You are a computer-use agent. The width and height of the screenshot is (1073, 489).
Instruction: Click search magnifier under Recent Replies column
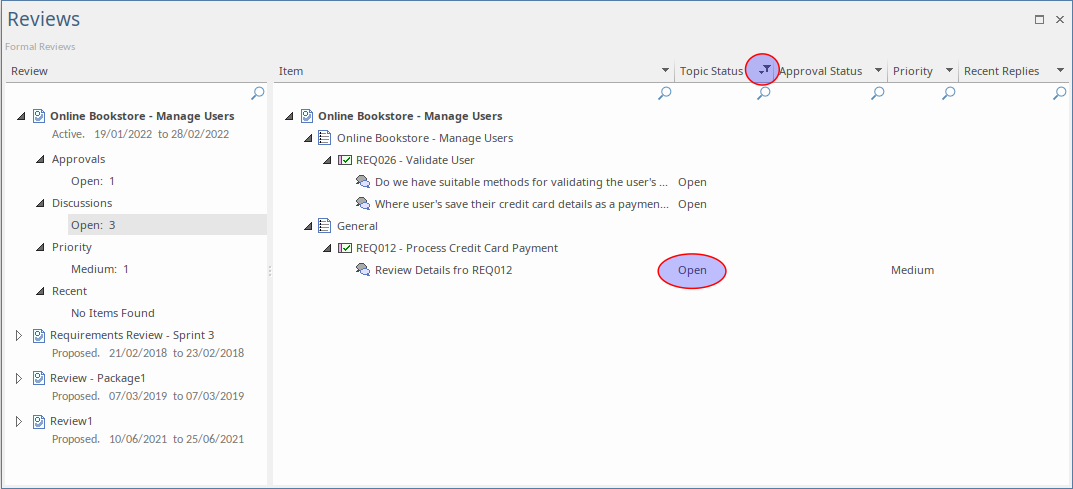tap(1059, 93)
